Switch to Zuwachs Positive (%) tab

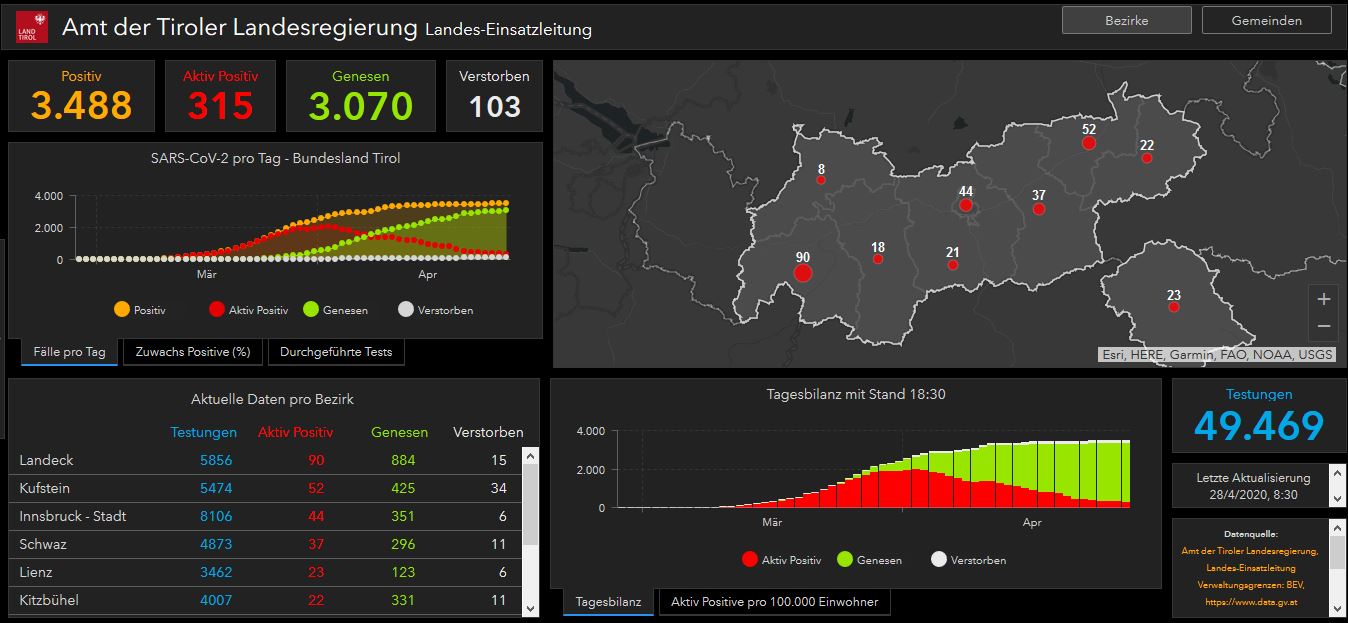(193, 352)
